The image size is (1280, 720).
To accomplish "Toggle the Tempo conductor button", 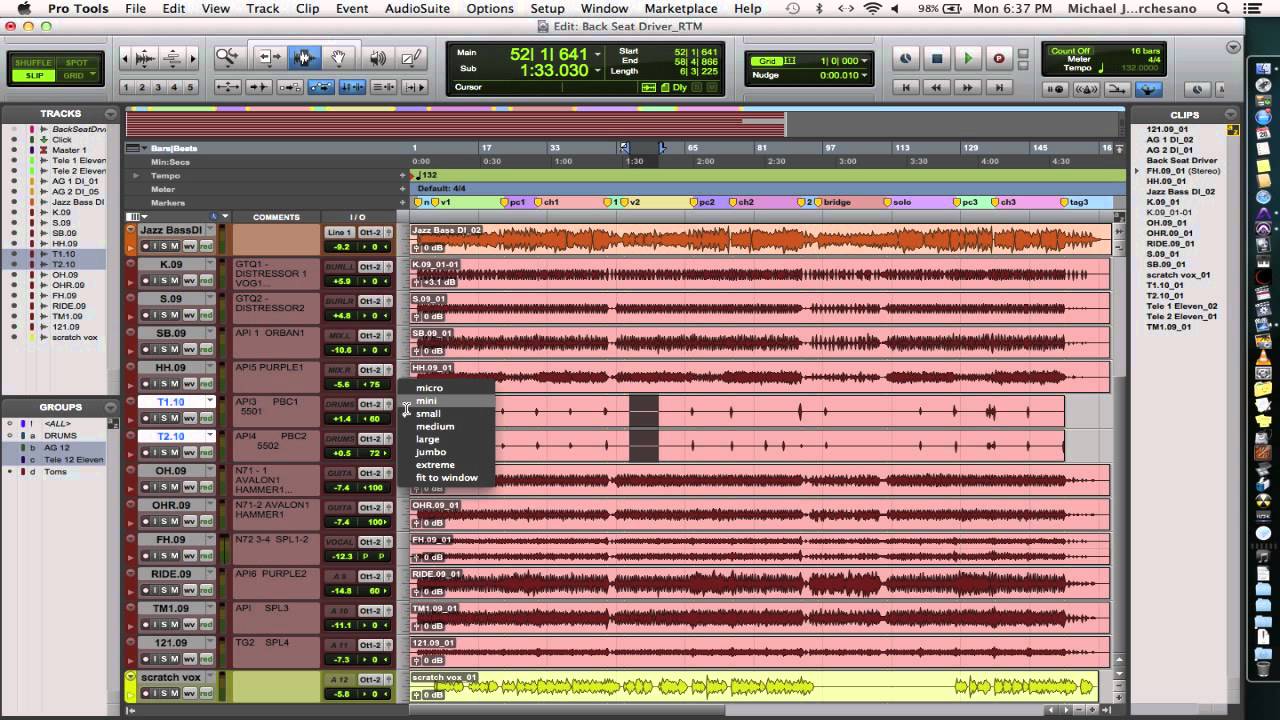I will point(1148,89).
